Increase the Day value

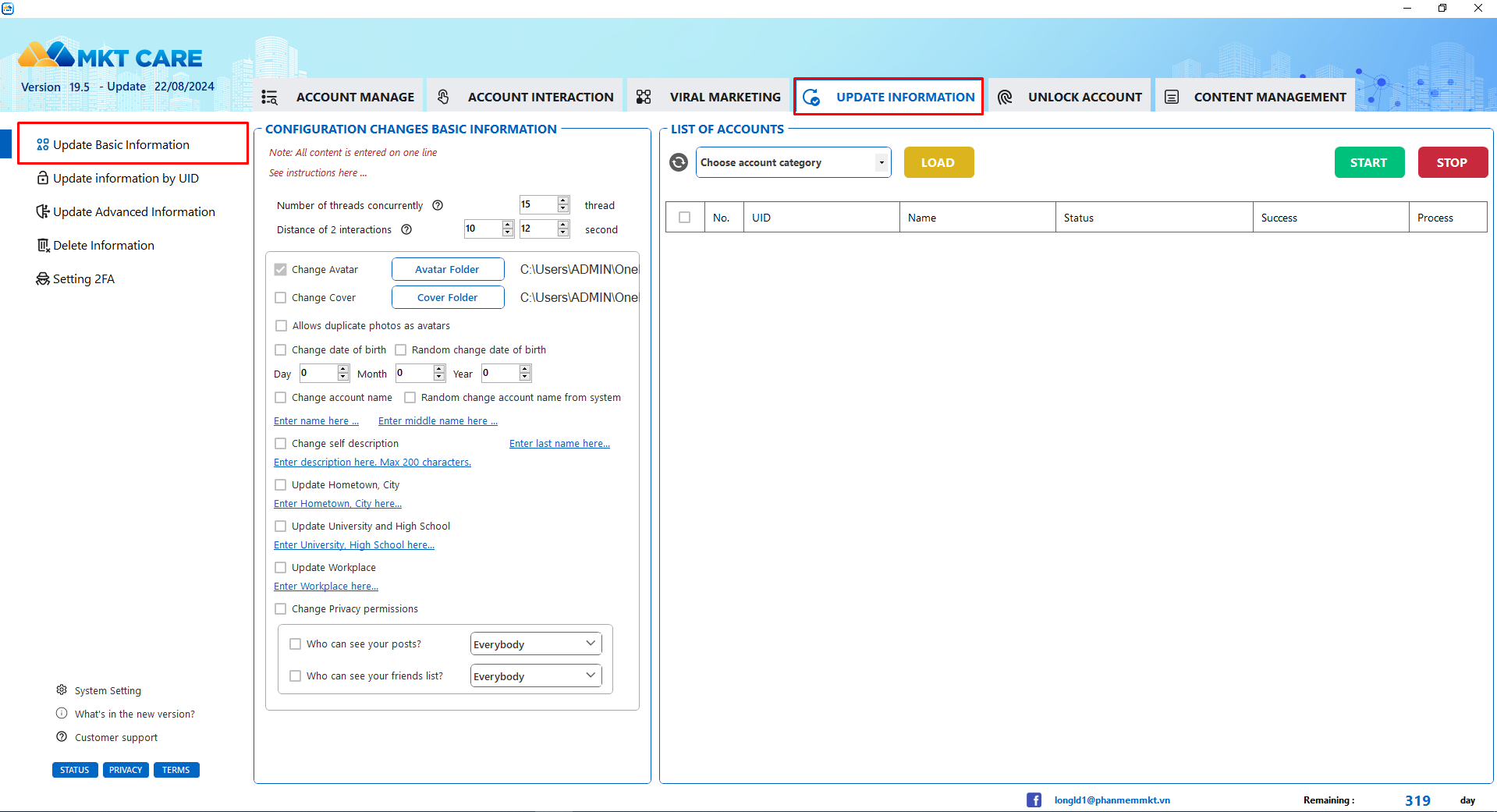point(343,369)
